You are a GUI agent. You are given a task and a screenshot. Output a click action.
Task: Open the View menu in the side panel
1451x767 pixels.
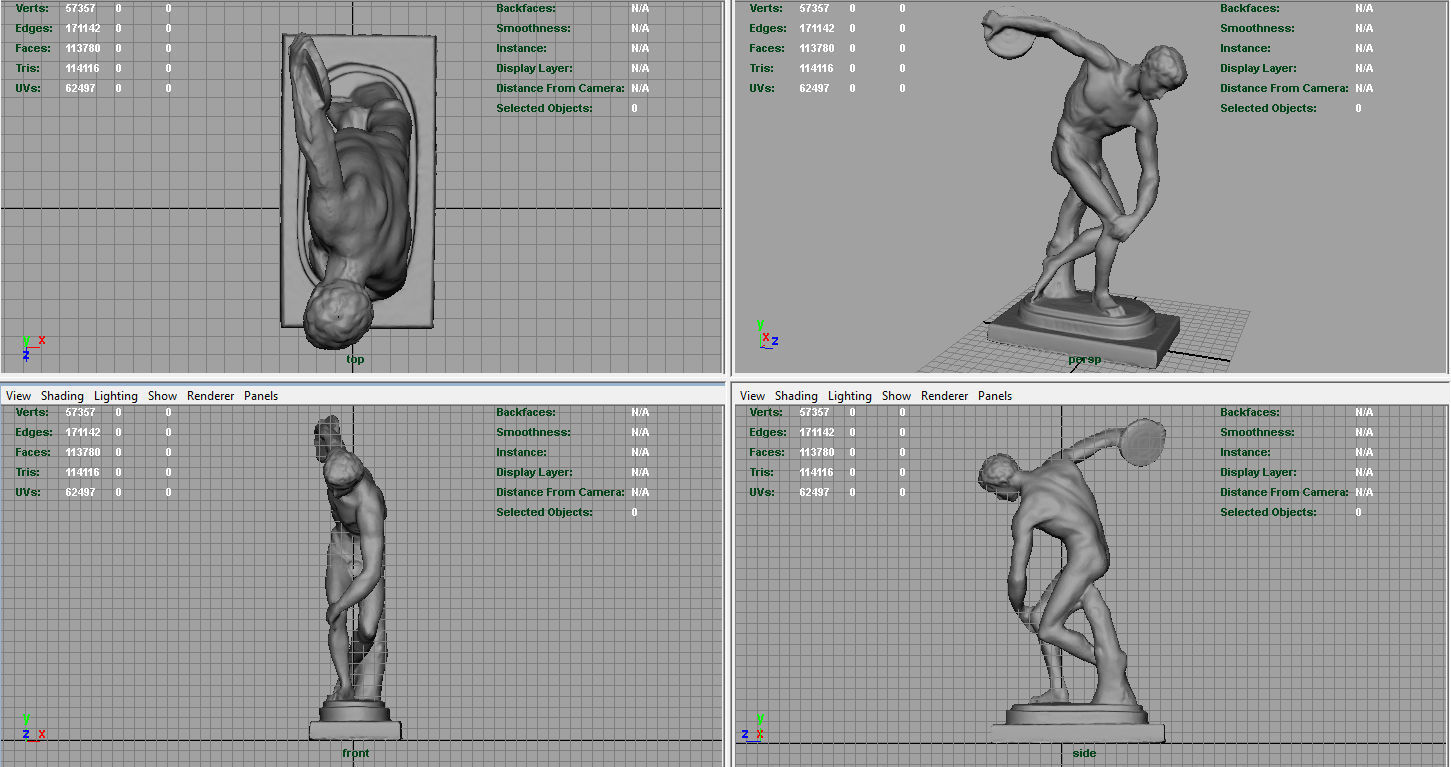pos(752,396)
